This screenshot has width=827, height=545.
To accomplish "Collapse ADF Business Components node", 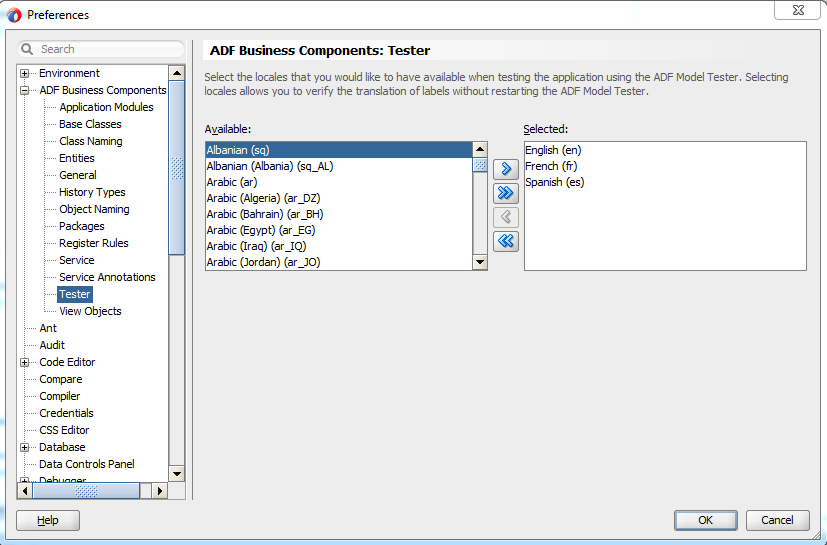I will coord(24,90).
